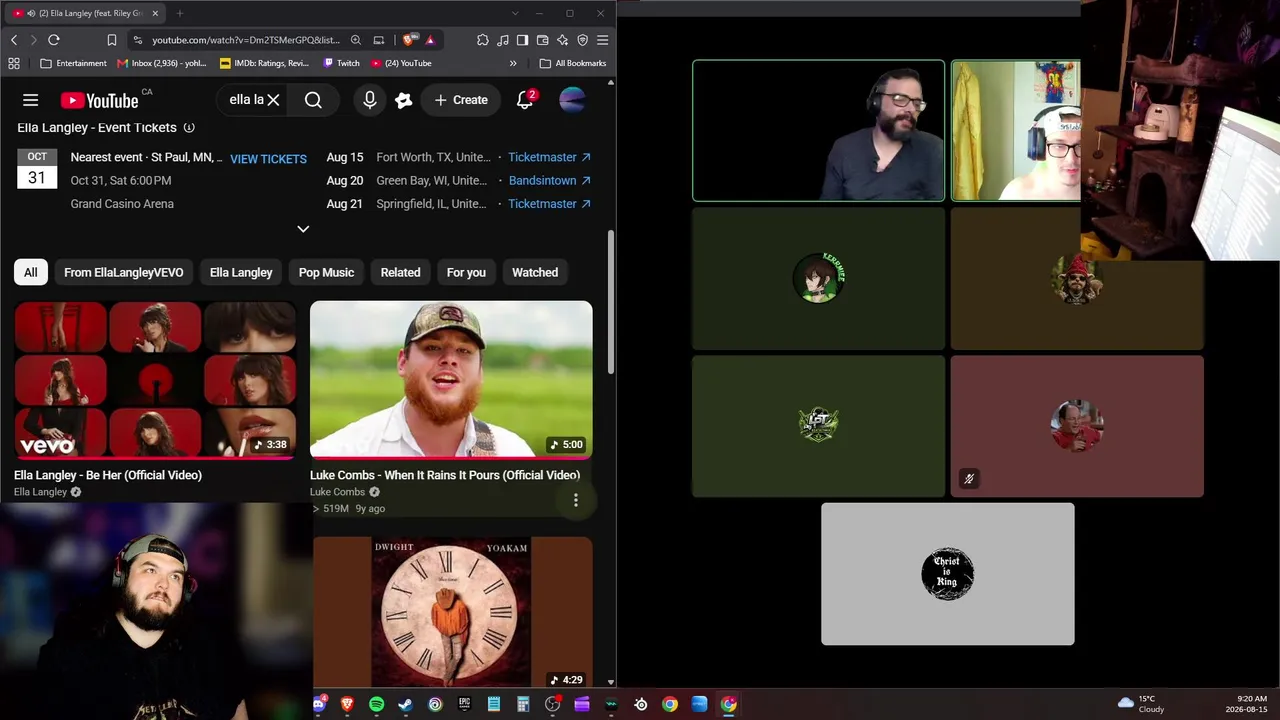The width and height of the screenshot is (1280, 720).
Task: Select the Watched filter chip
Action: (x=535, y=272)
